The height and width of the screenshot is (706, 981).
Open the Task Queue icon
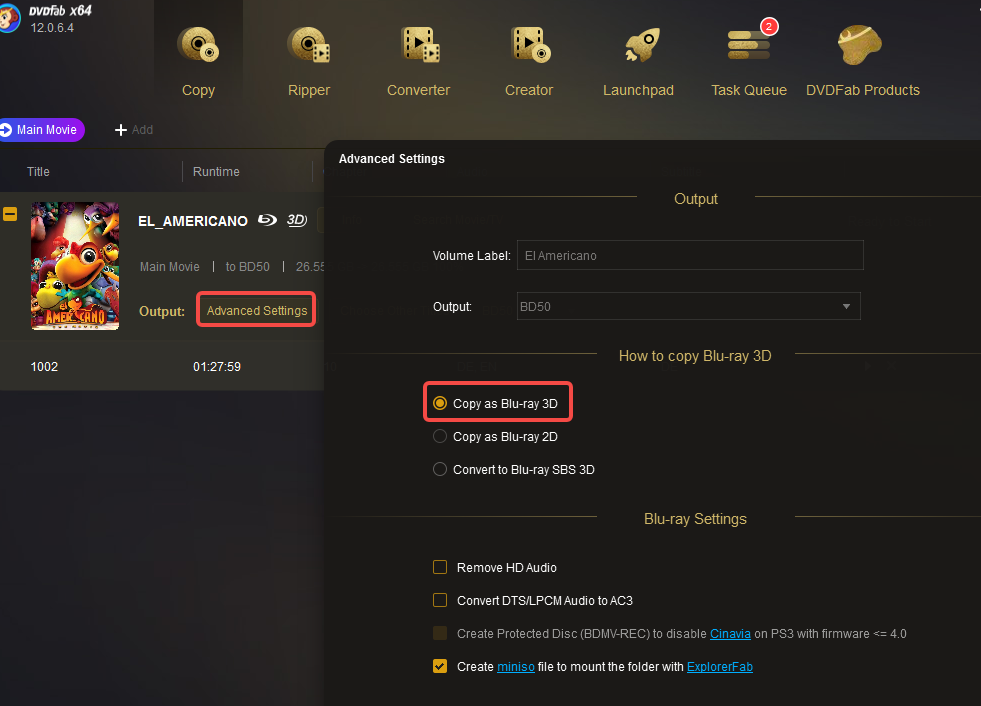point(748,44)
